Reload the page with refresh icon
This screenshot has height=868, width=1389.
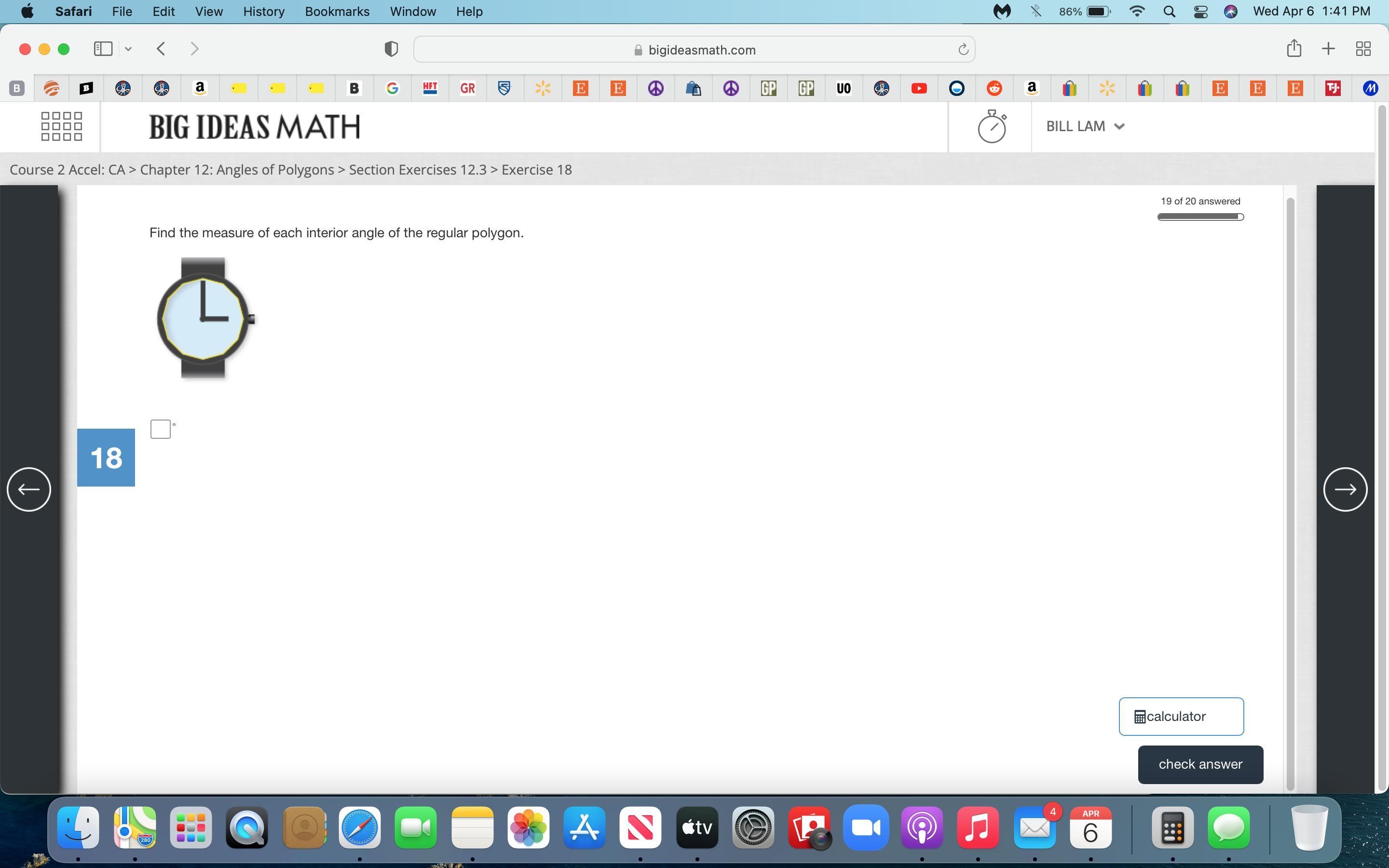[963, 50]
